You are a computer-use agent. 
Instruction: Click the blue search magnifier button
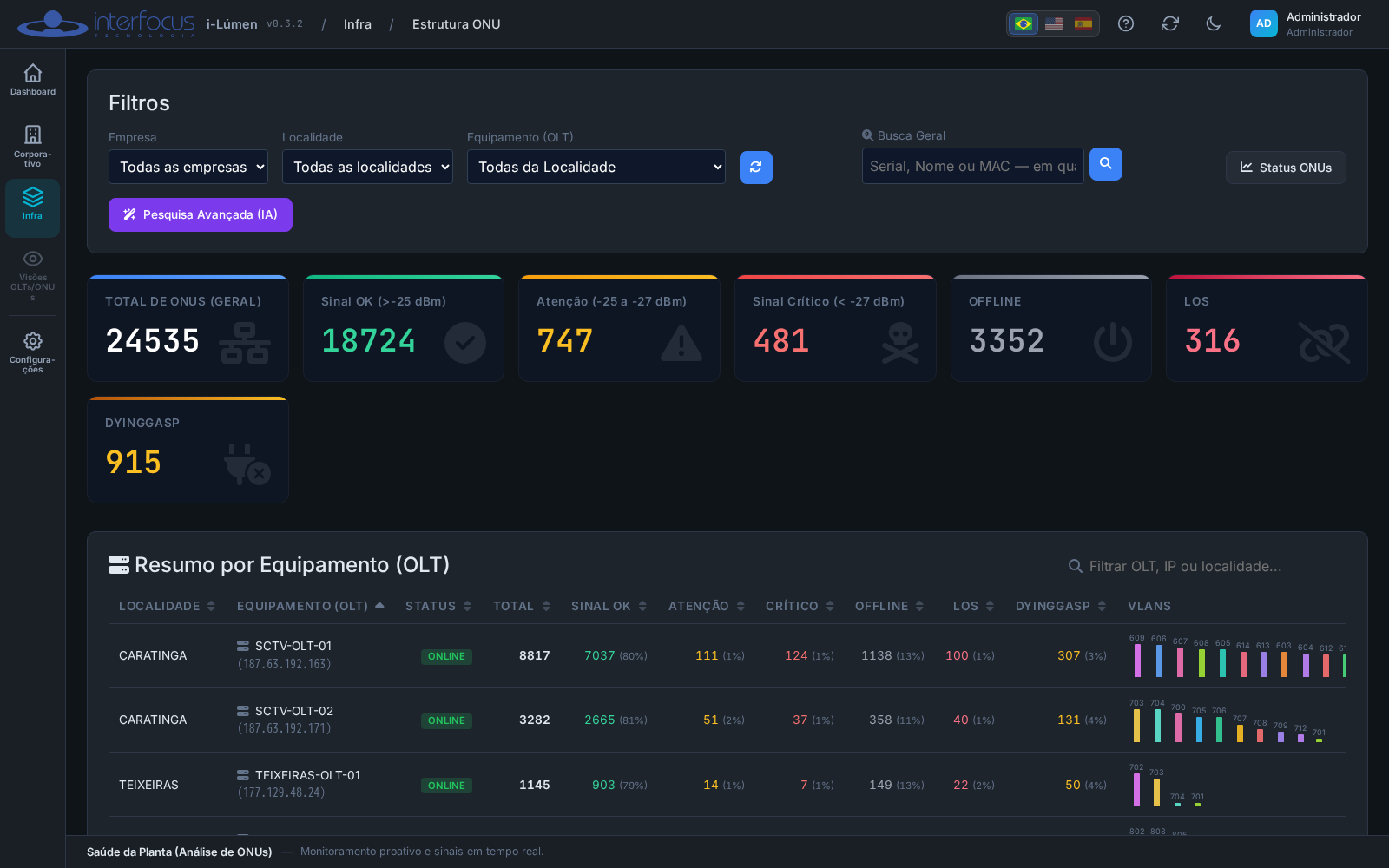[1106, 164]
